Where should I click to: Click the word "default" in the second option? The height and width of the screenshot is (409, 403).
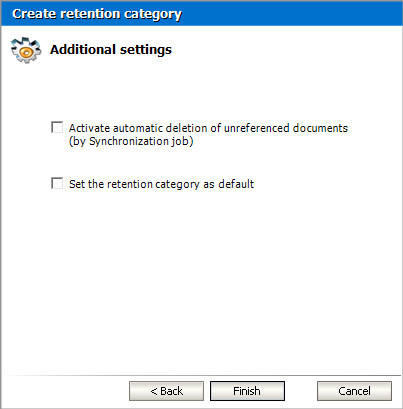[236, 184]
